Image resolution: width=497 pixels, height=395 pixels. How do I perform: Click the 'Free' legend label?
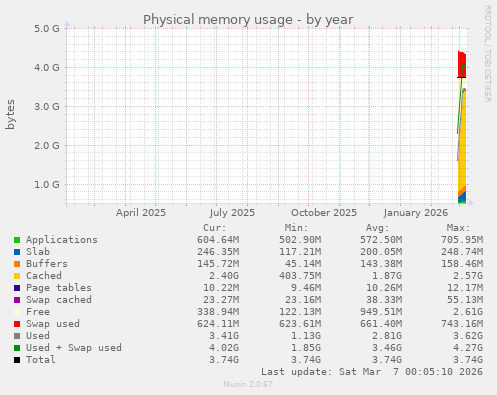[38, 312]
